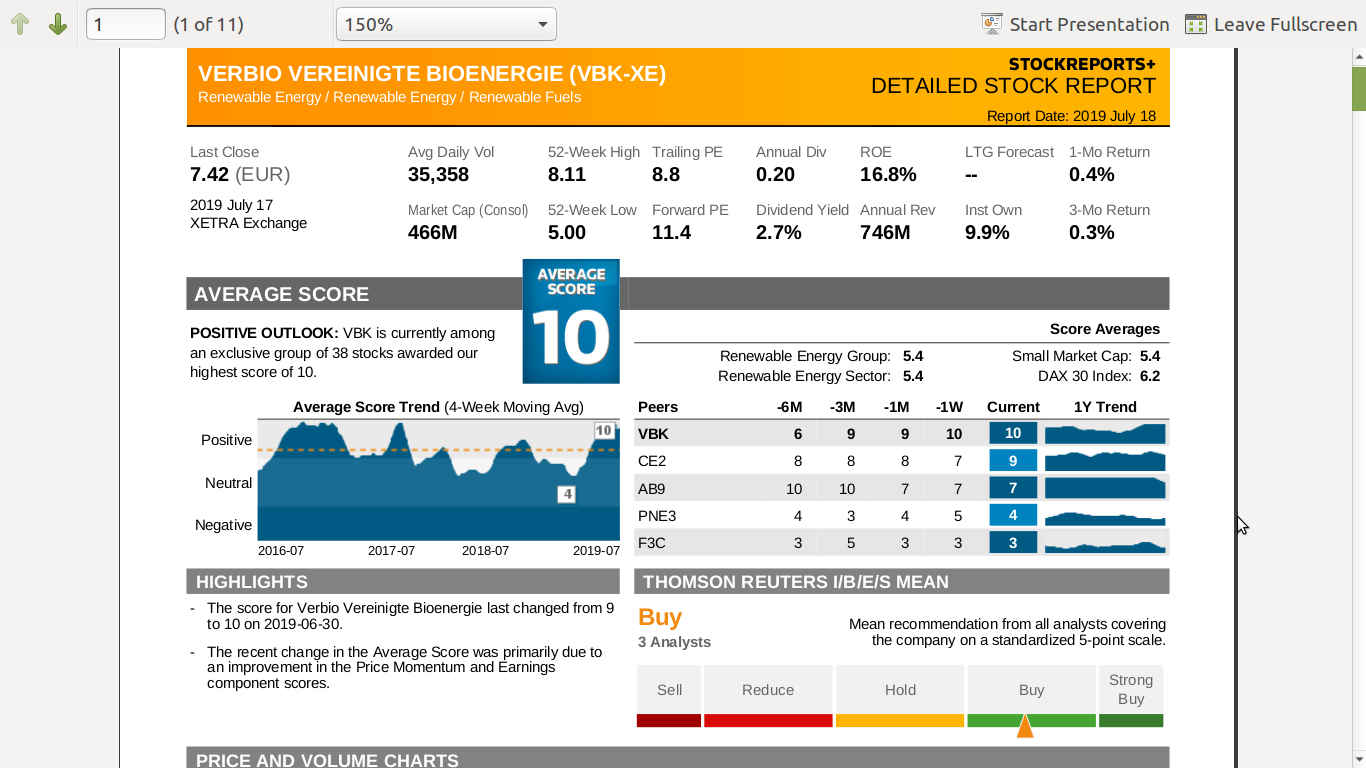Start Presentation mode
This screenshot has width=1366, height=768.
(1075, 24)
